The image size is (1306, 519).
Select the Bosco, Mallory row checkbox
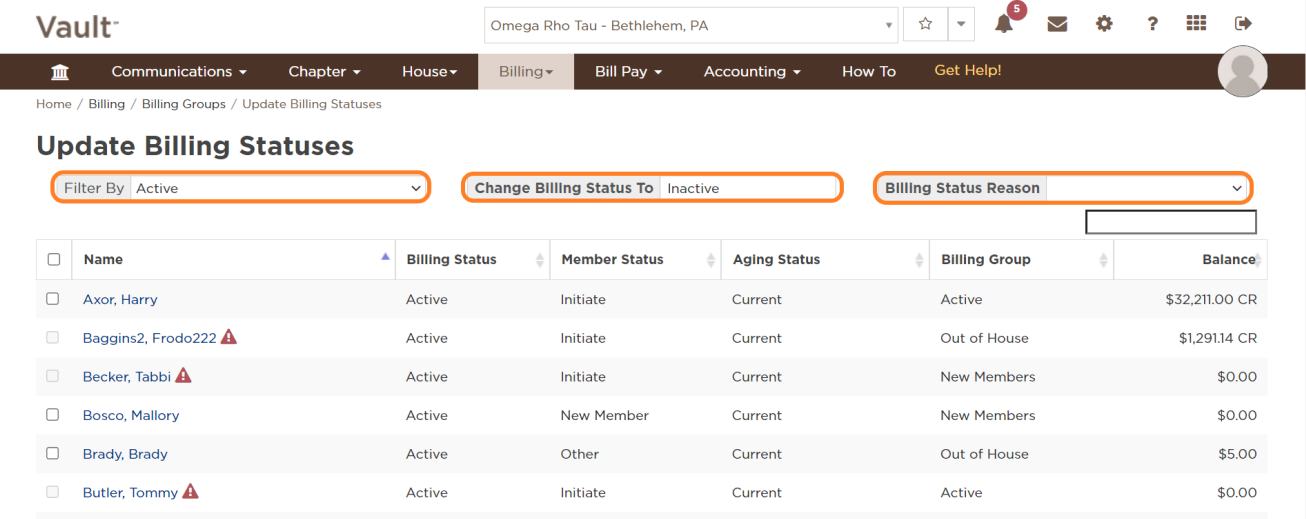coord(53,415)
